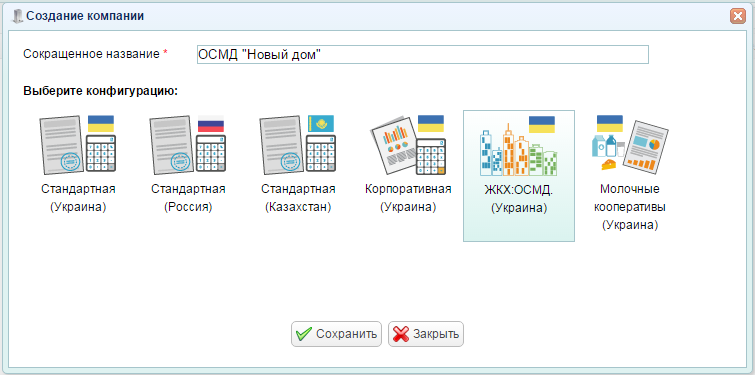Focus the Сокращенное название input field
Image resolution: width=755 pixels, height=375 pixels.
click(x=423, y=55)
